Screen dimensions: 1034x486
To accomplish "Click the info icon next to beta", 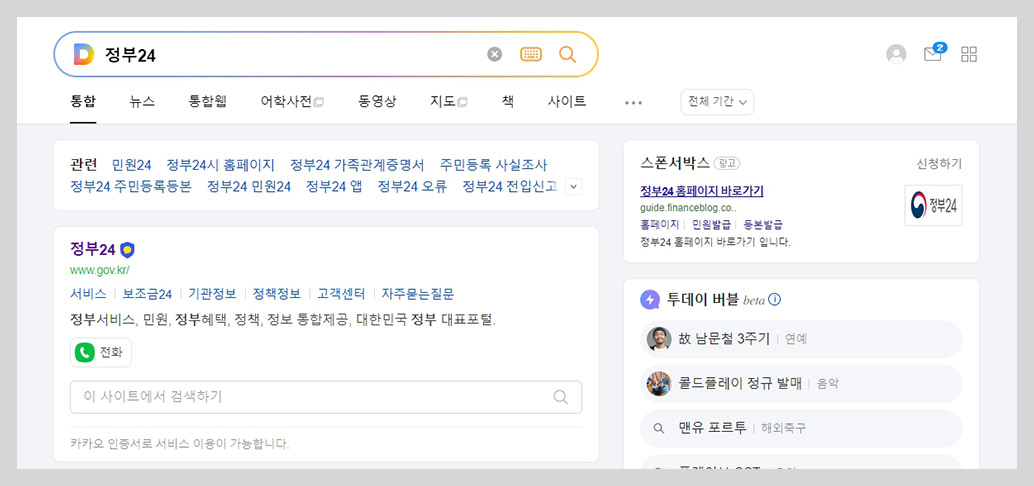I will (x=775, y=299).
